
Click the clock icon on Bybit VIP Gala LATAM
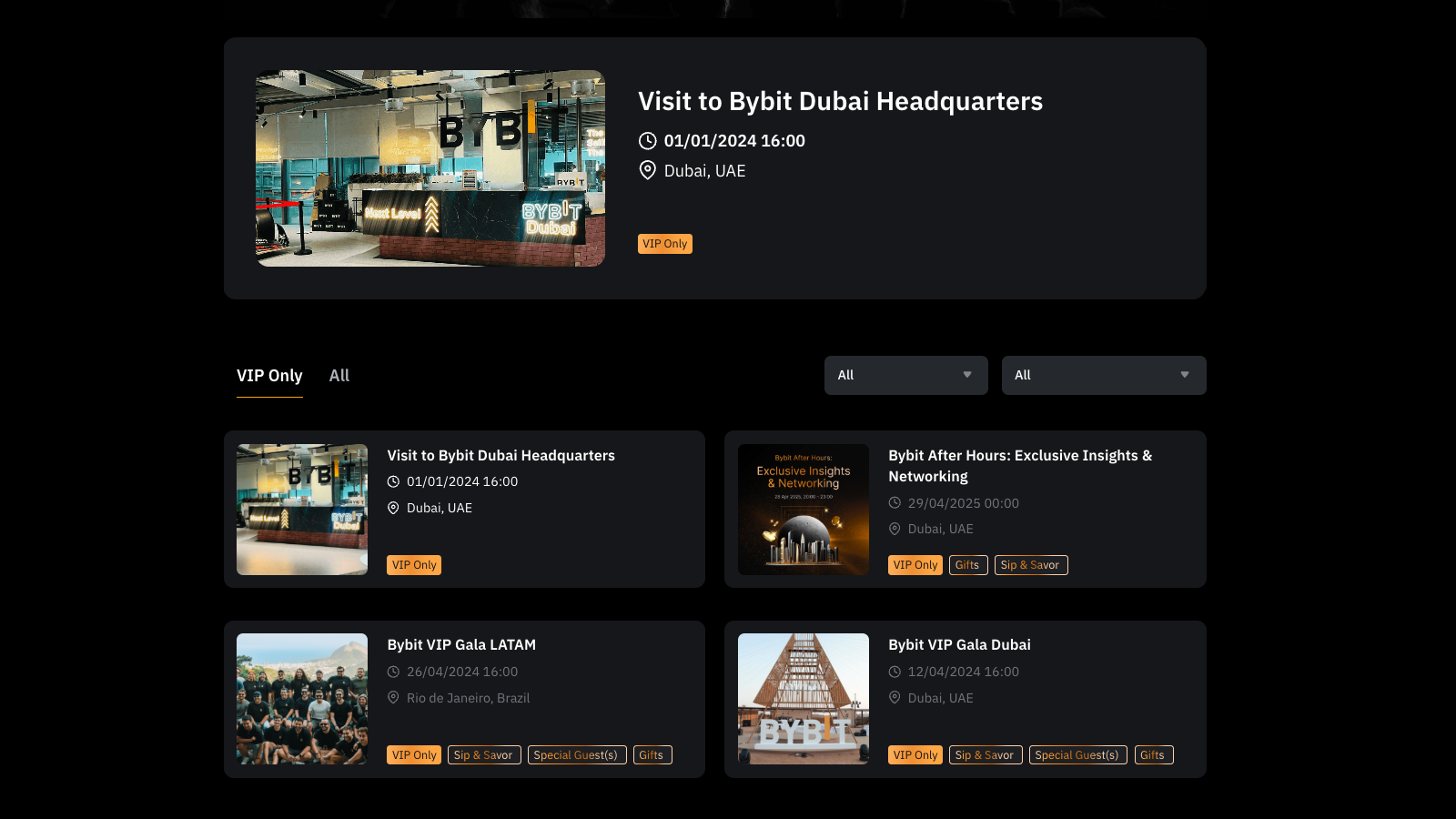(x=393, y=672)
